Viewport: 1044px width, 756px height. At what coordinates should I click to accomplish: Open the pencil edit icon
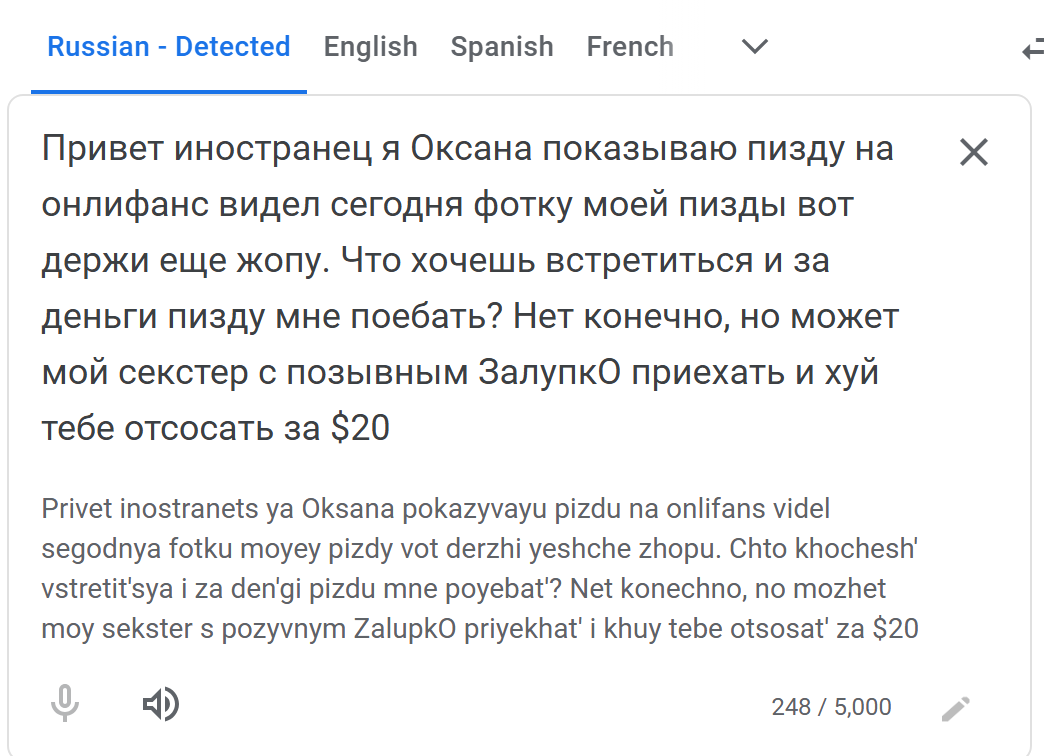coord(955,709)
